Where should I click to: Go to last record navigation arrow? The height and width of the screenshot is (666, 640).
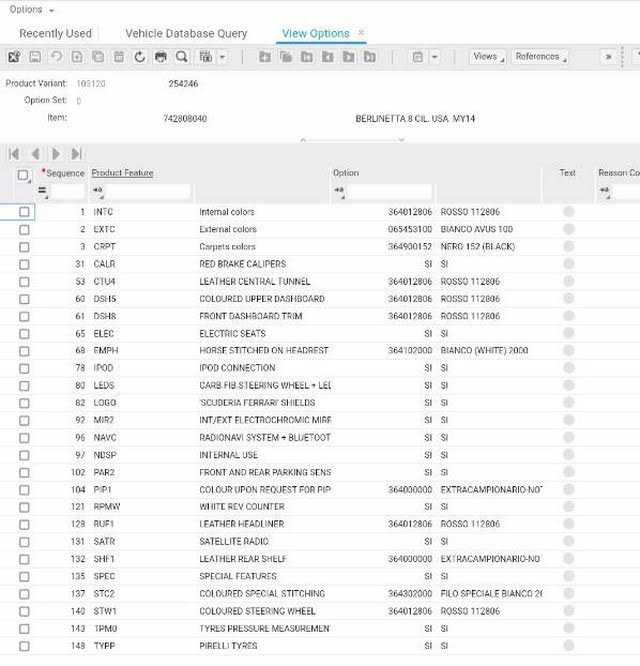point(77,154)
